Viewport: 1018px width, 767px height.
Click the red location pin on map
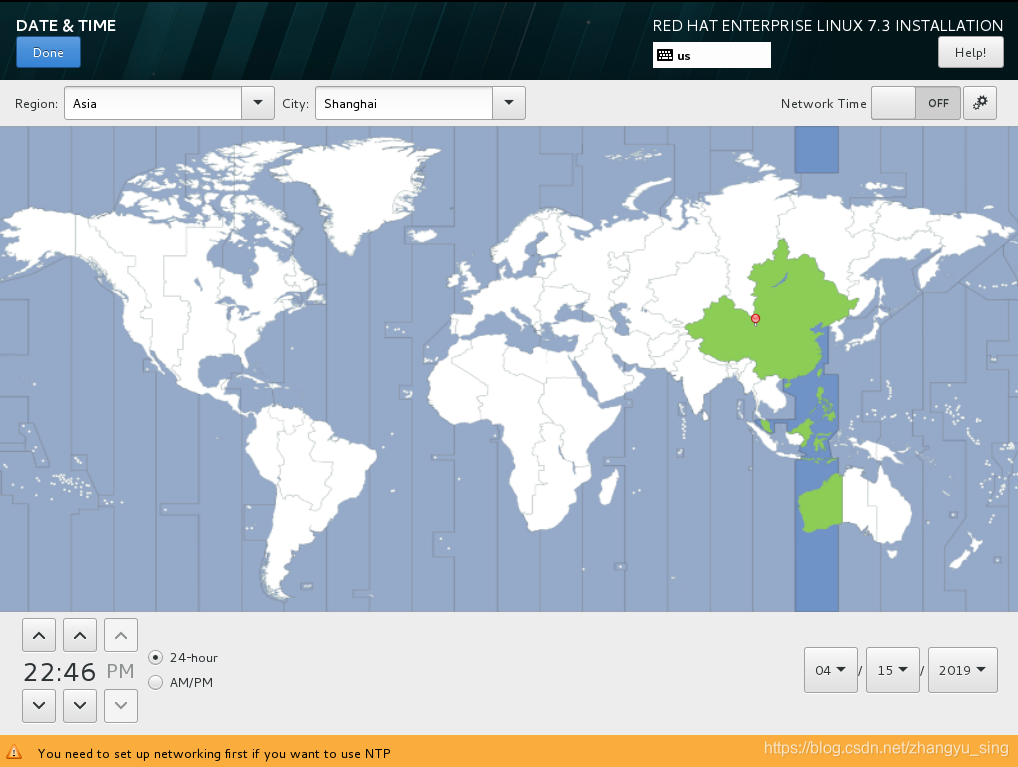click(755, 318)
